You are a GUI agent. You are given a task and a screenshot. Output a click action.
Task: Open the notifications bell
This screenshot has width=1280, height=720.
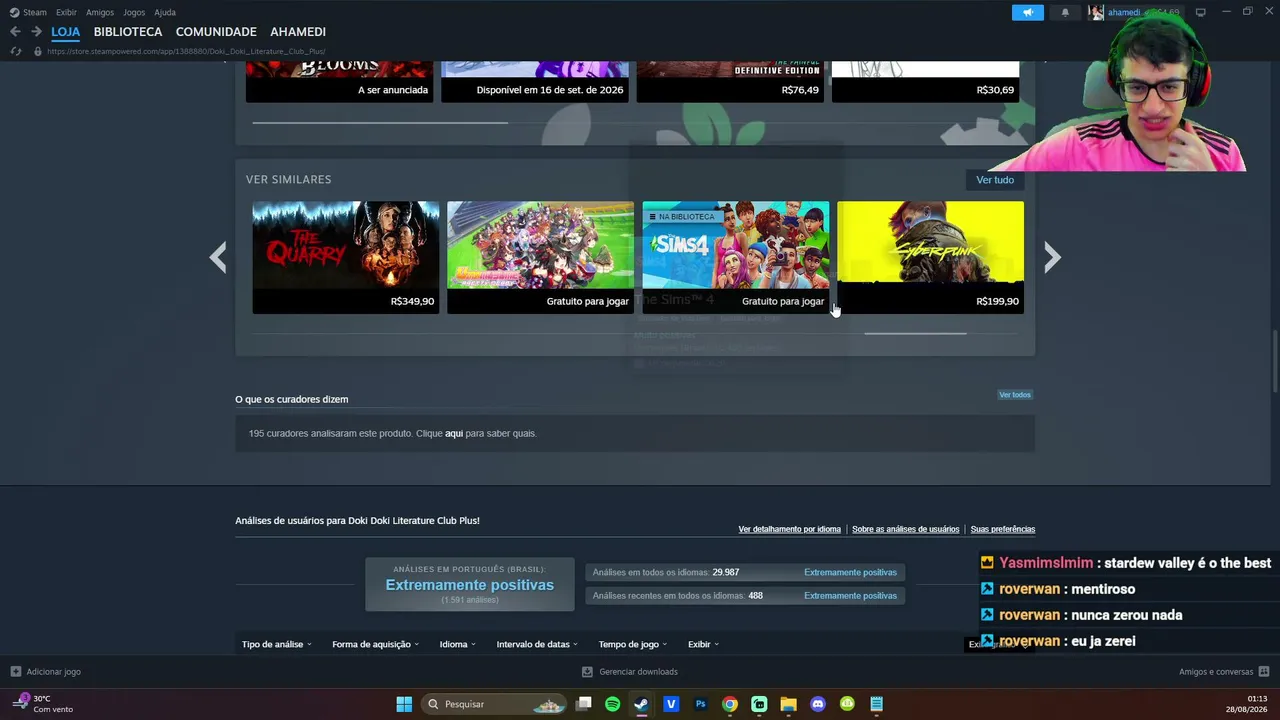click(x=1065, y=13)
